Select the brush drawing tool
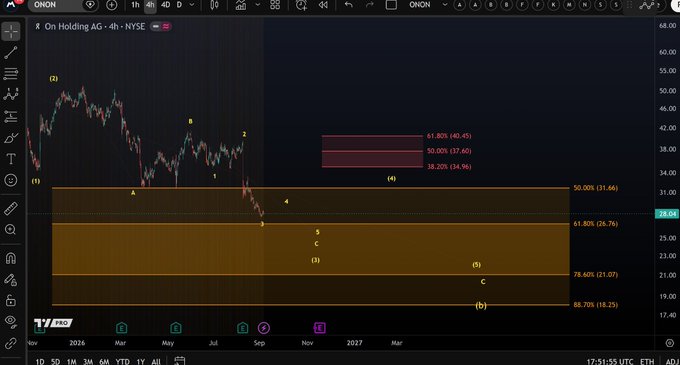Screen dimensions: 680x365 pos(11,138)
